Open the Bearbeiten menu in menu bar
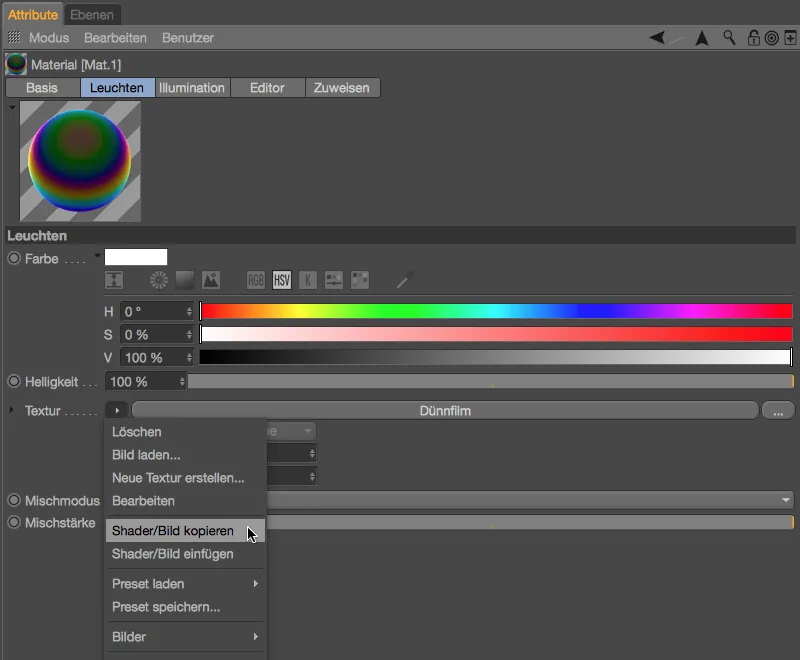The height and width of the screenshot is (660, 800). tap(115, 38)
